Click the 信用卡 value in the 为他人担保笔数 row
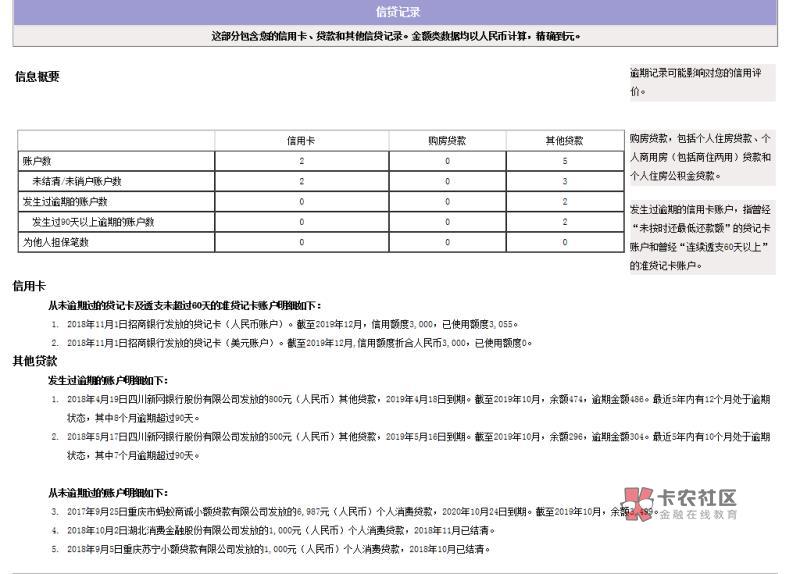The width and height of the screenshot is (800, 574). pyautogui.click(x=302, y=242)
